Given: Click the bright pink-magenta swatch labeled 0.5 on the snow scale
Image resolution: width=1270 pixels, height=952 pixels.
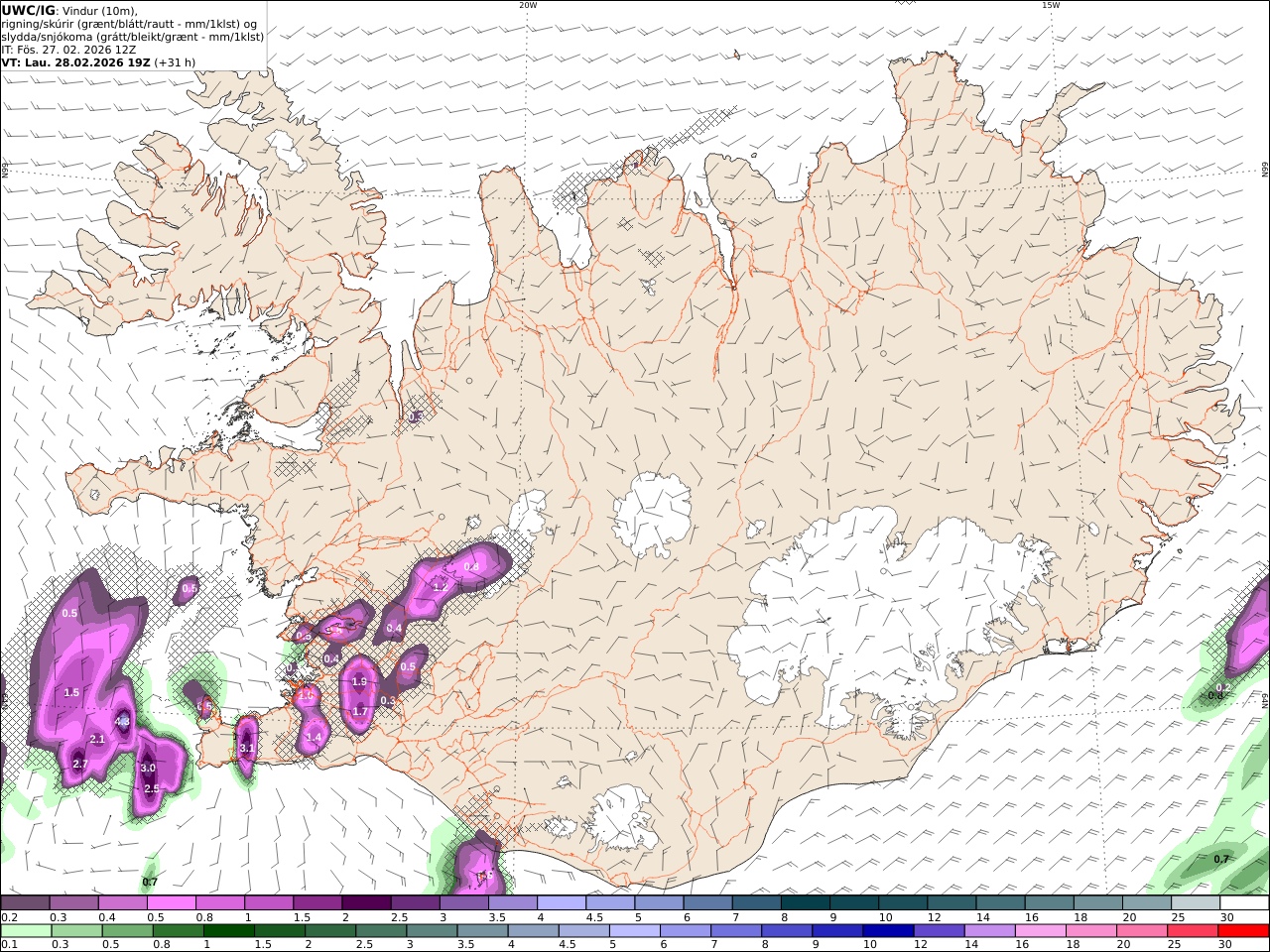Looking at the screenshot, I should point(173,903).
